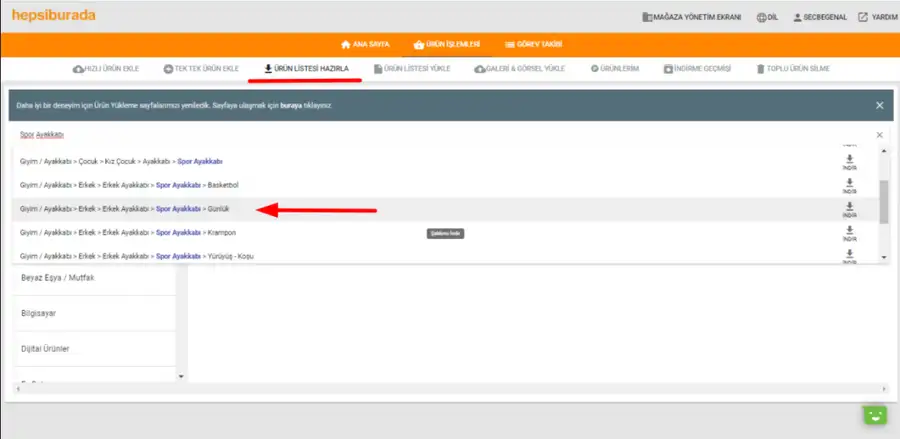
Task: Go to ANA SAYFA tab
Action: [365, 44]
